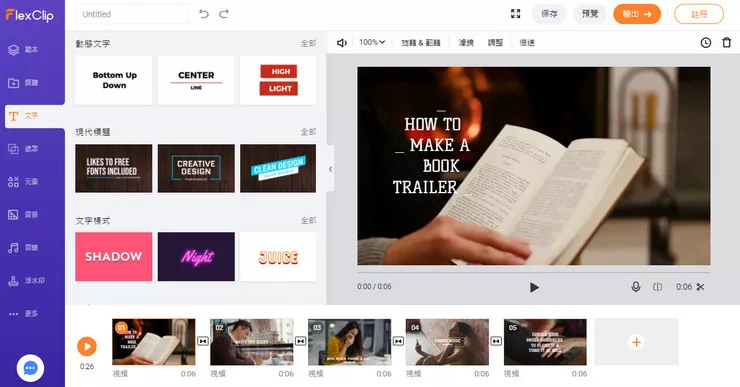The width and height of the screenshot is (740, 387).
Task: Select storyboard clip 02
Action: [252, 342]
